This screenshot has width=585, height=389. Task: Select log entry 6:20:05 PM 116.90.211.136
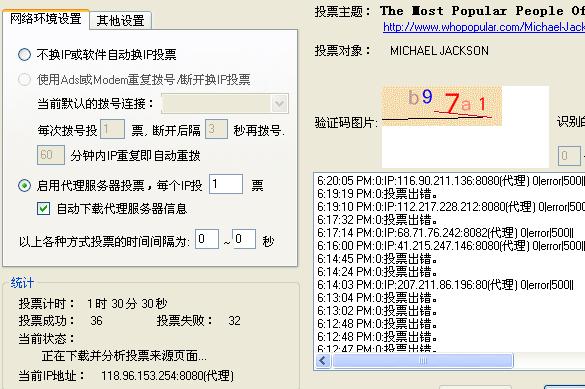pyautogui.click(x=450, y=181)
